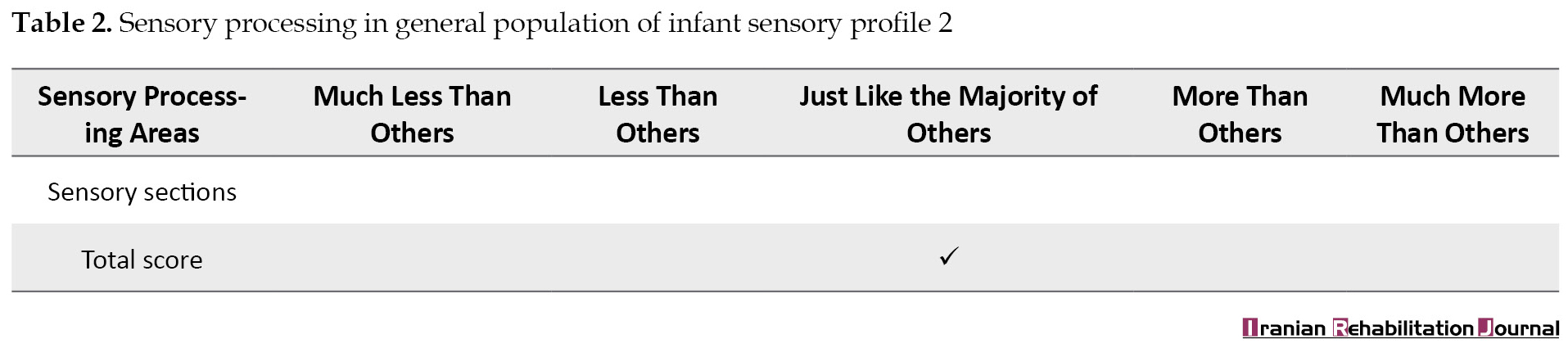Click the red 'R' in journal logo
This screenshot has width=1568, height=357.
[1340, 328]
